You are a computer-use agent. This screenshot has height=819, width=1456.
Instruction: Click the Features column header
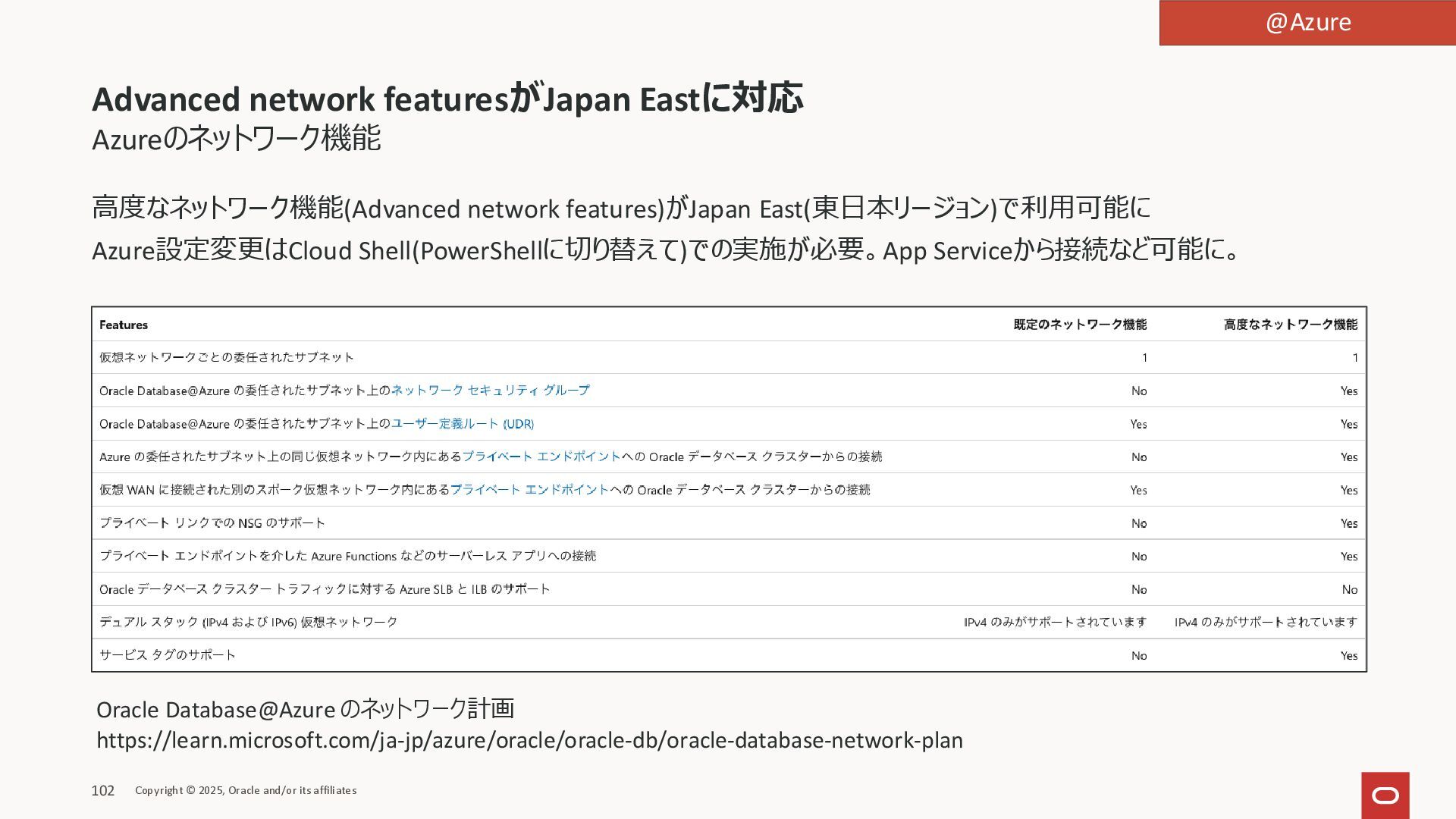[124, 325]
